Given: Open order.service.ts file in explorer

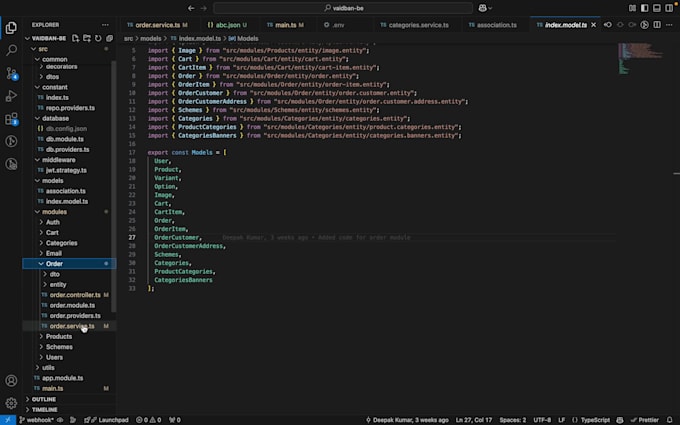Looking at the screenshot, I should (x=72, y=326).
